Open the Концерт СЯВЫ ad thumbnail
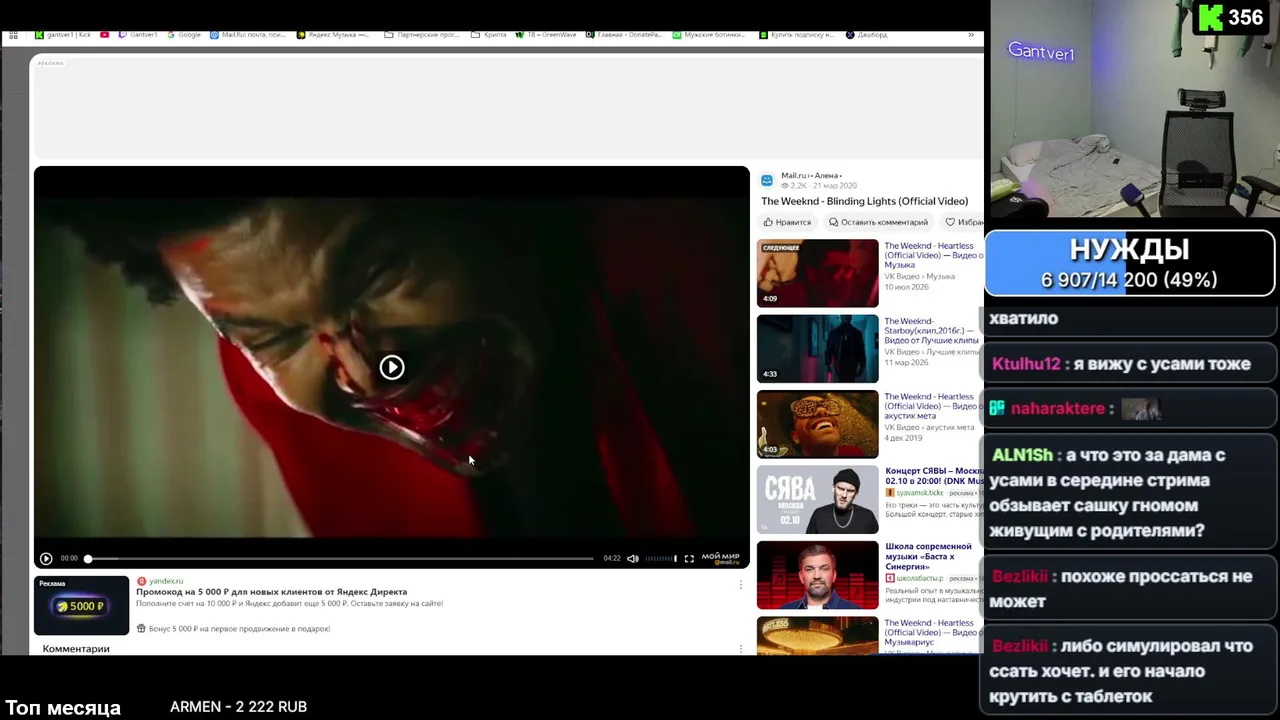The image size is (1280, 720). click(818, 500)
